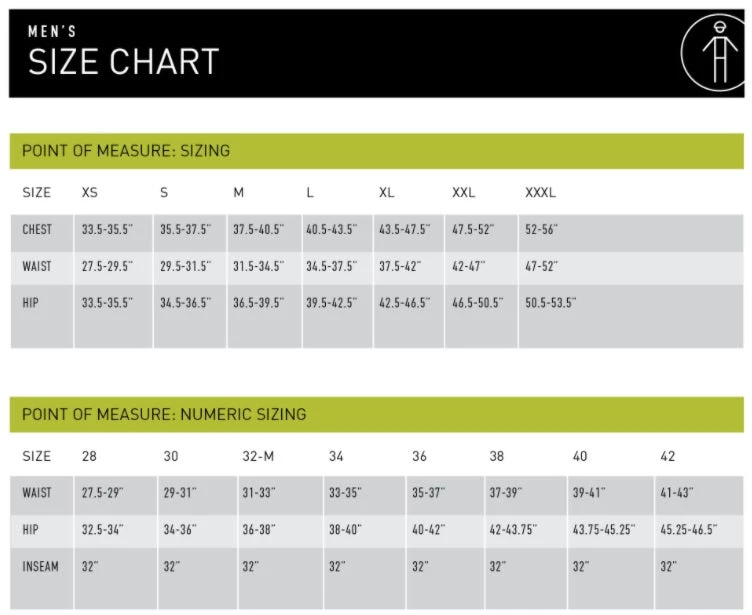Click the numeric size 42 column header
The width and height of the screenshot is (752, 615).
pos(668,456)
